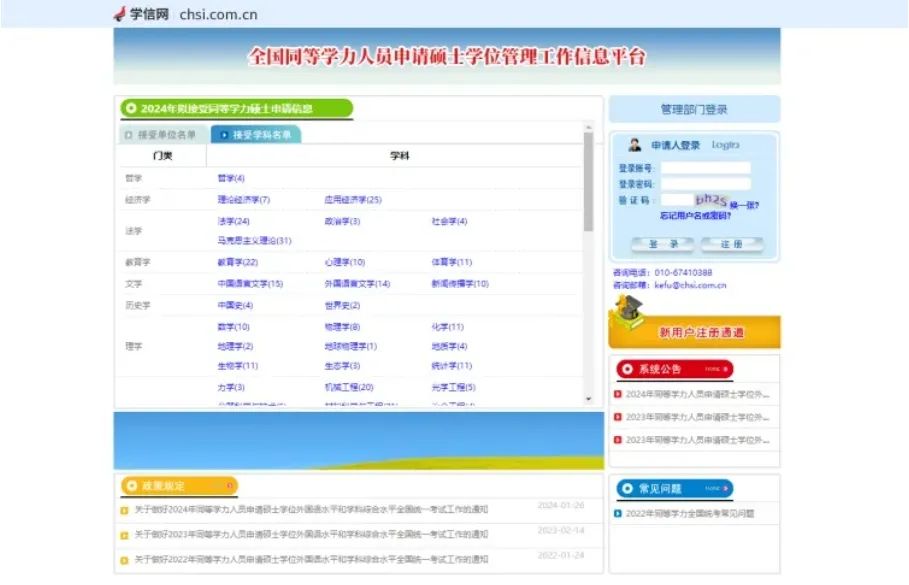Click the blue circular 常见问题 panel icon
The width and height of the screenshot is (909, 585).
pos(630,487)
